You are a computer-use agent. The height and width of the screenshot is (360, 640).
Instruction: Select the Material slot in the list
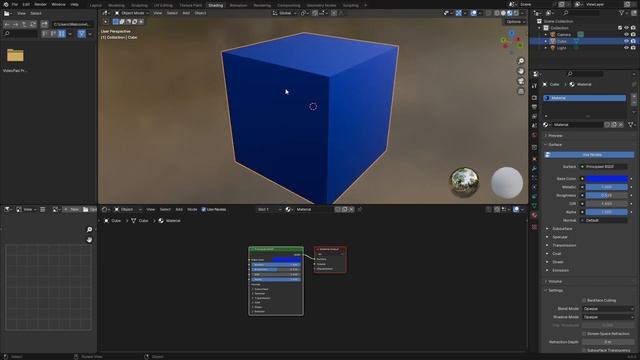pos(584,98)
